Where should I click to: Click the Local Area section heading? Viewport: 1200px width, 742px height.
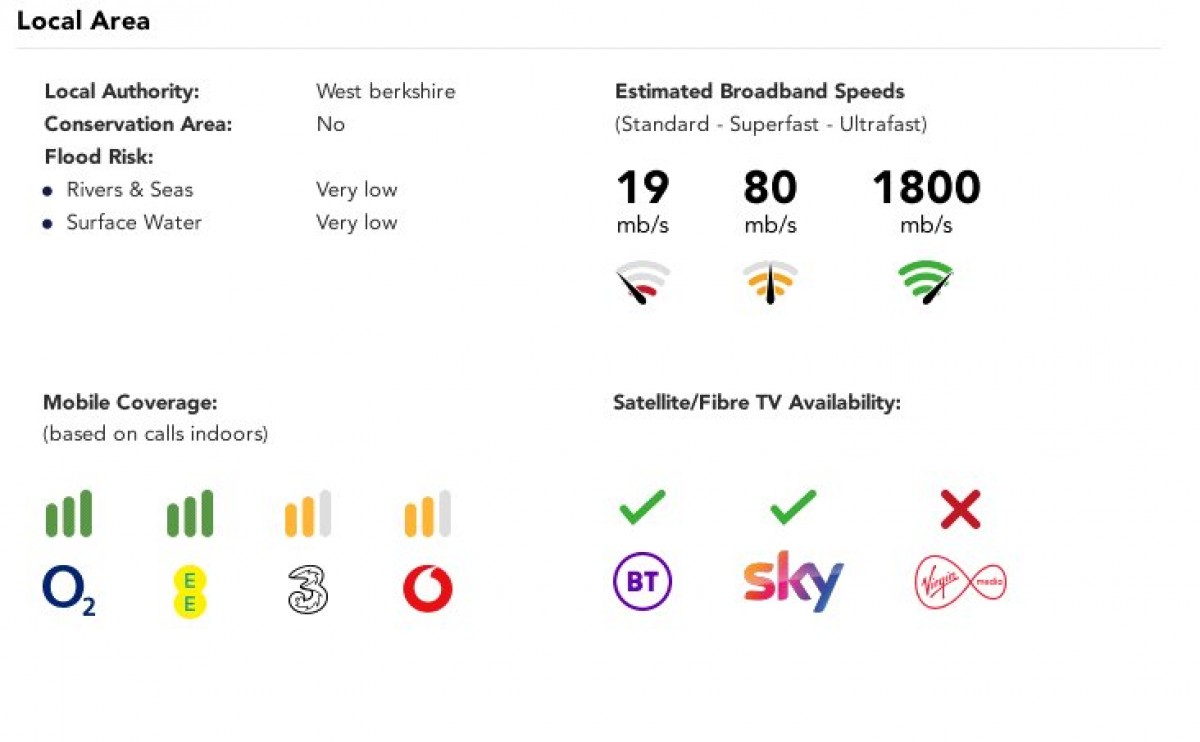84,21
